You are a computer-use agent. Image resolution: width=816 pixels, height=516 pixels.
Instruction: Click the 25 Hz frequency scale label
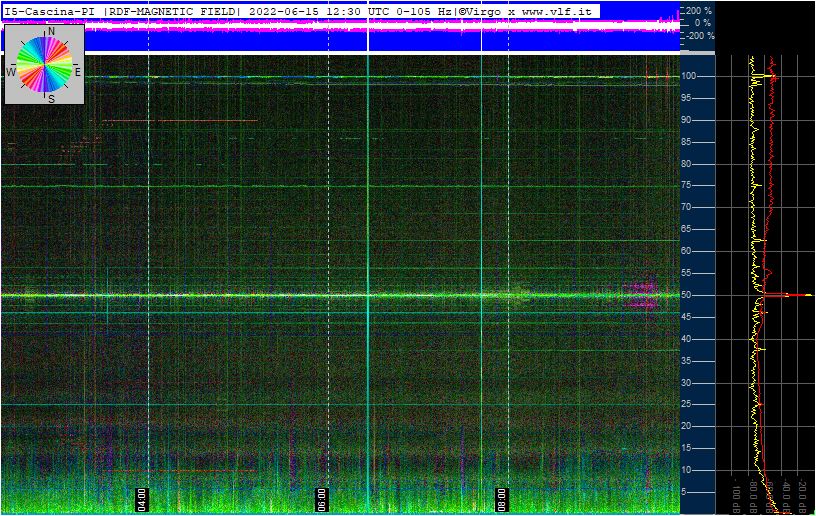688,404
